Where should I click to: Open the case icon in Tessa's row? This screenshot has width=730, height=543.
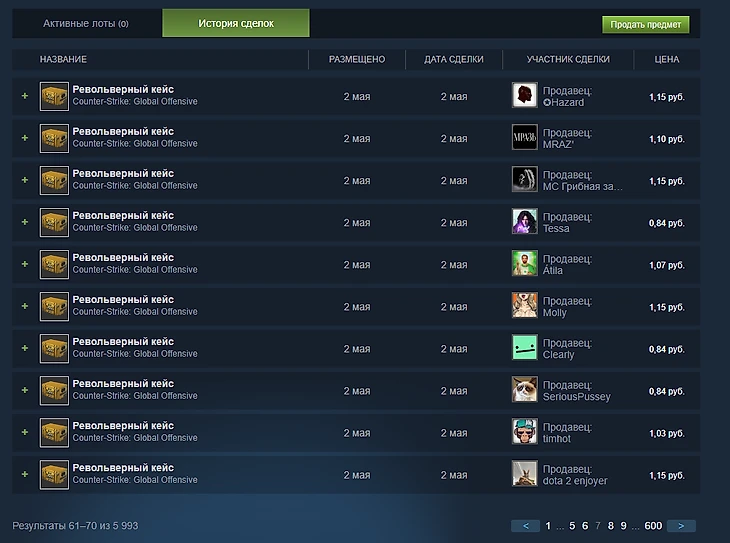pyautogui.click(x=54, y=223)
